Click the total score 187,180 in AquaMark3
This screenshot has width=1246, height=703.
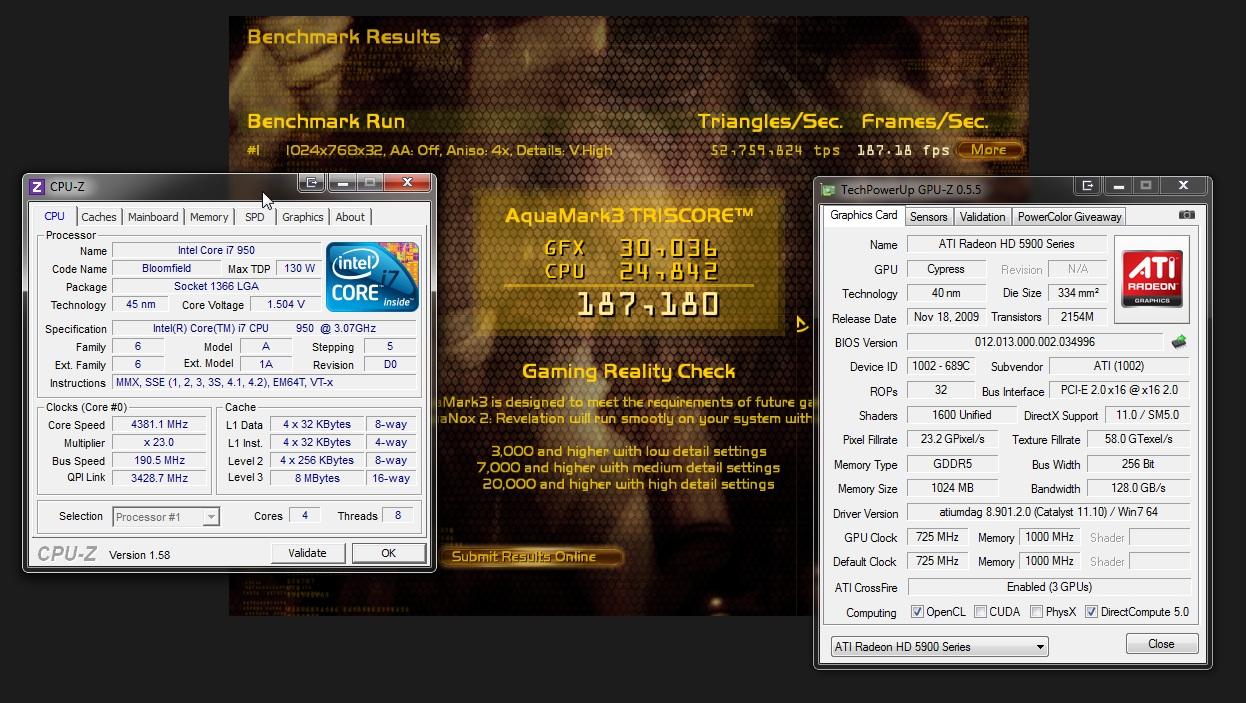[x=648, y=304]
